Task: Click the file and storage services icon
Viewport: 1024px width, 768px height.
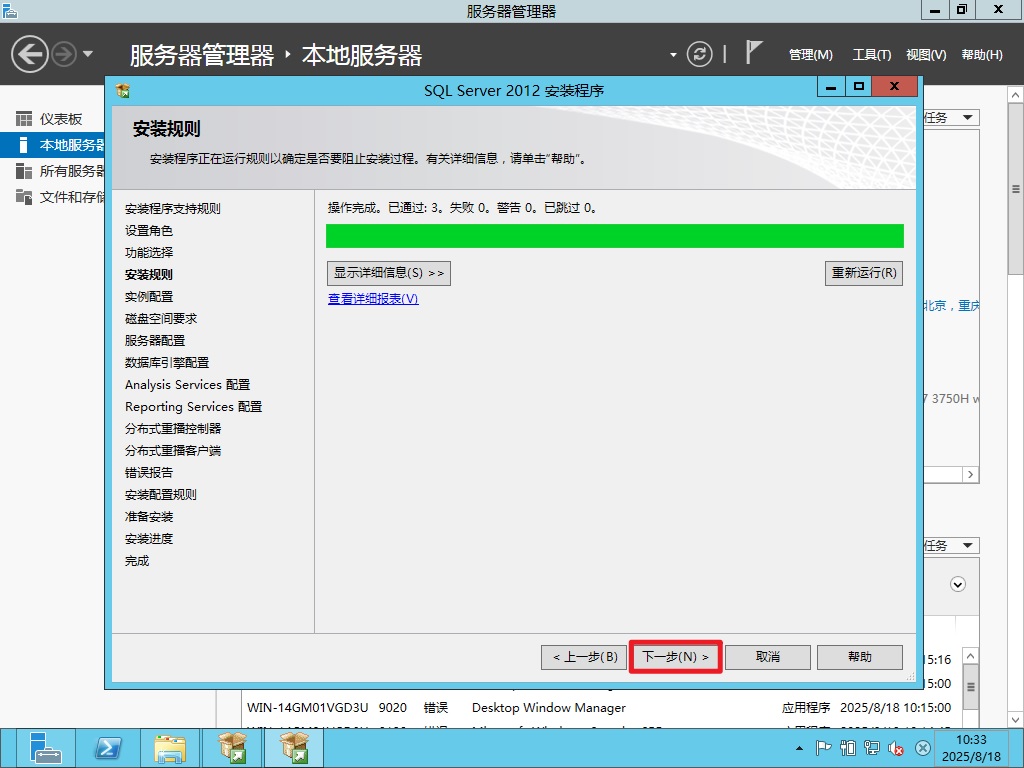Action: [24, 197]
